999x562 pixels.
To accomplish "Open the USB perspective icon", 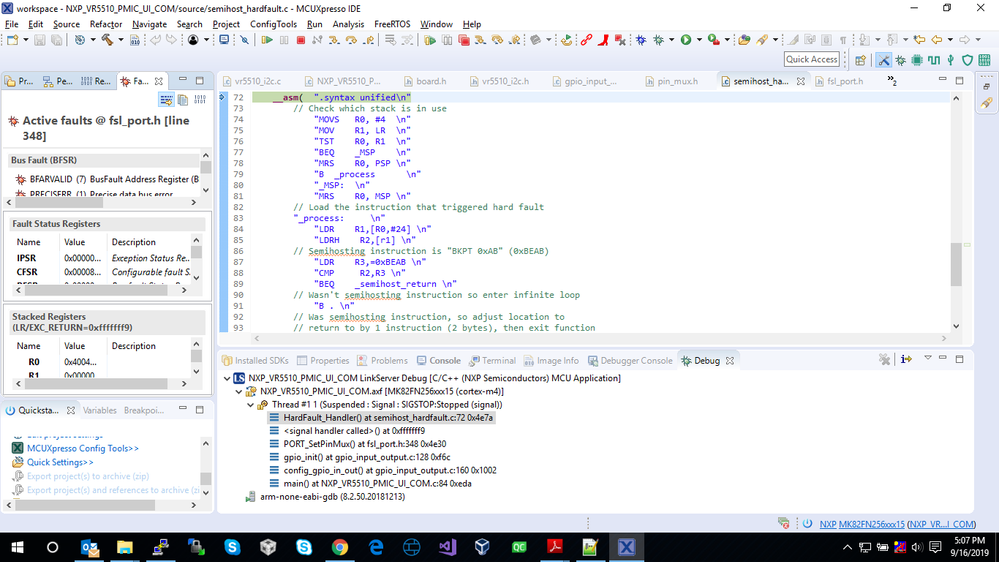I will 951,61.
